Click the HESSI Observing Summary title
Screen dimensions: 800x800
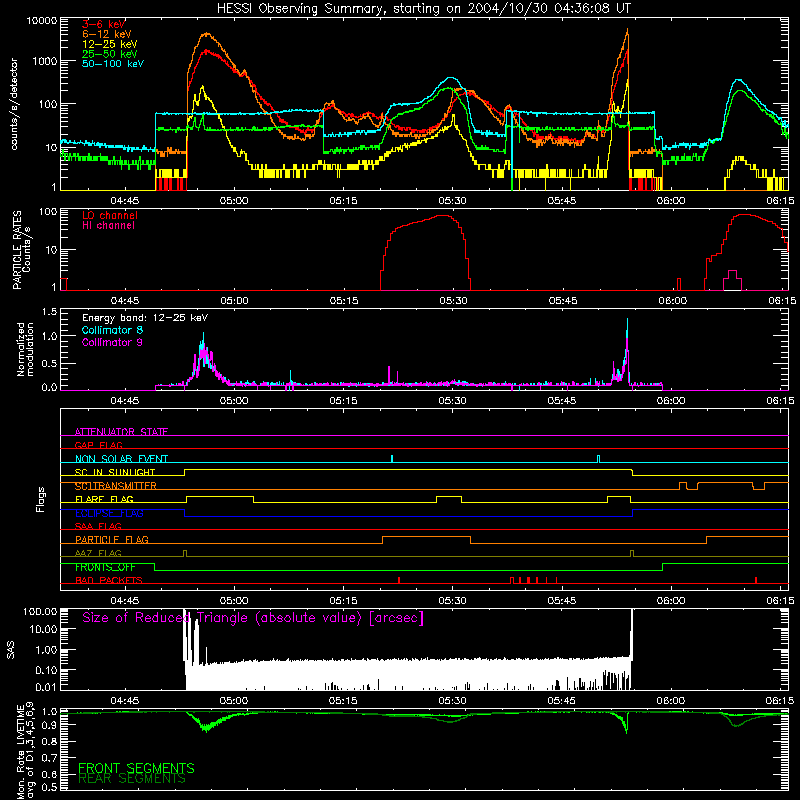point(423,9)
